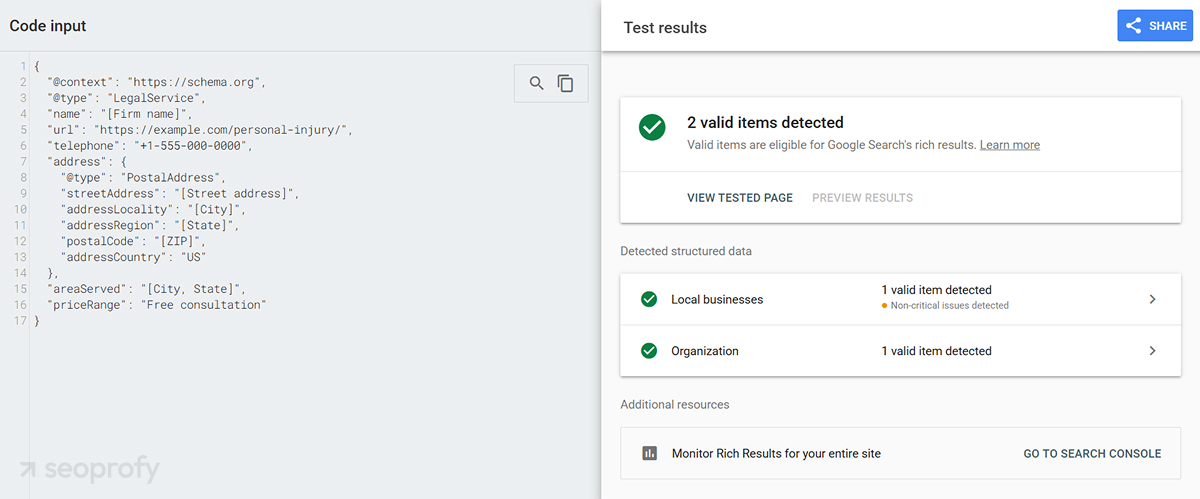Click "Monitor Rich Results for your entire site"
This screenshot has width=1200, height=499.
point(776,454)
